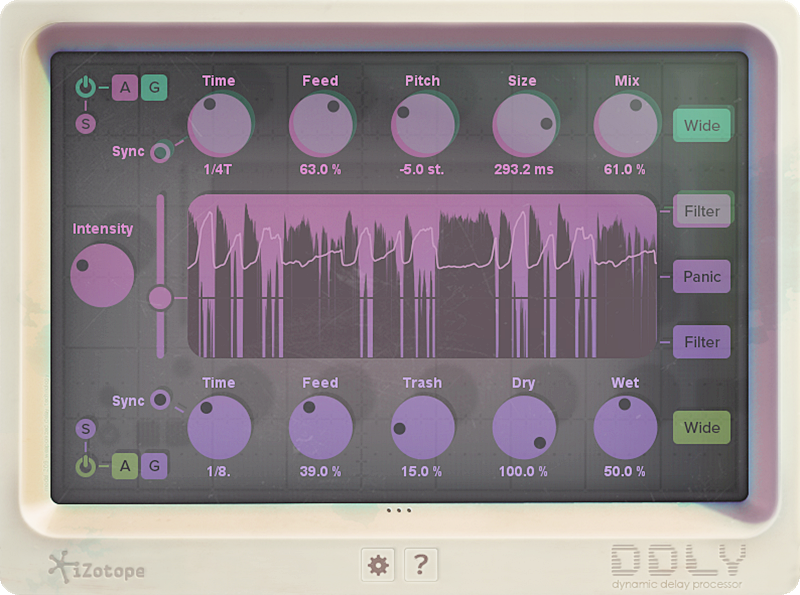Click the vertical threshold slider handle
The image size is (800, 595).
(x=160, y=298)
